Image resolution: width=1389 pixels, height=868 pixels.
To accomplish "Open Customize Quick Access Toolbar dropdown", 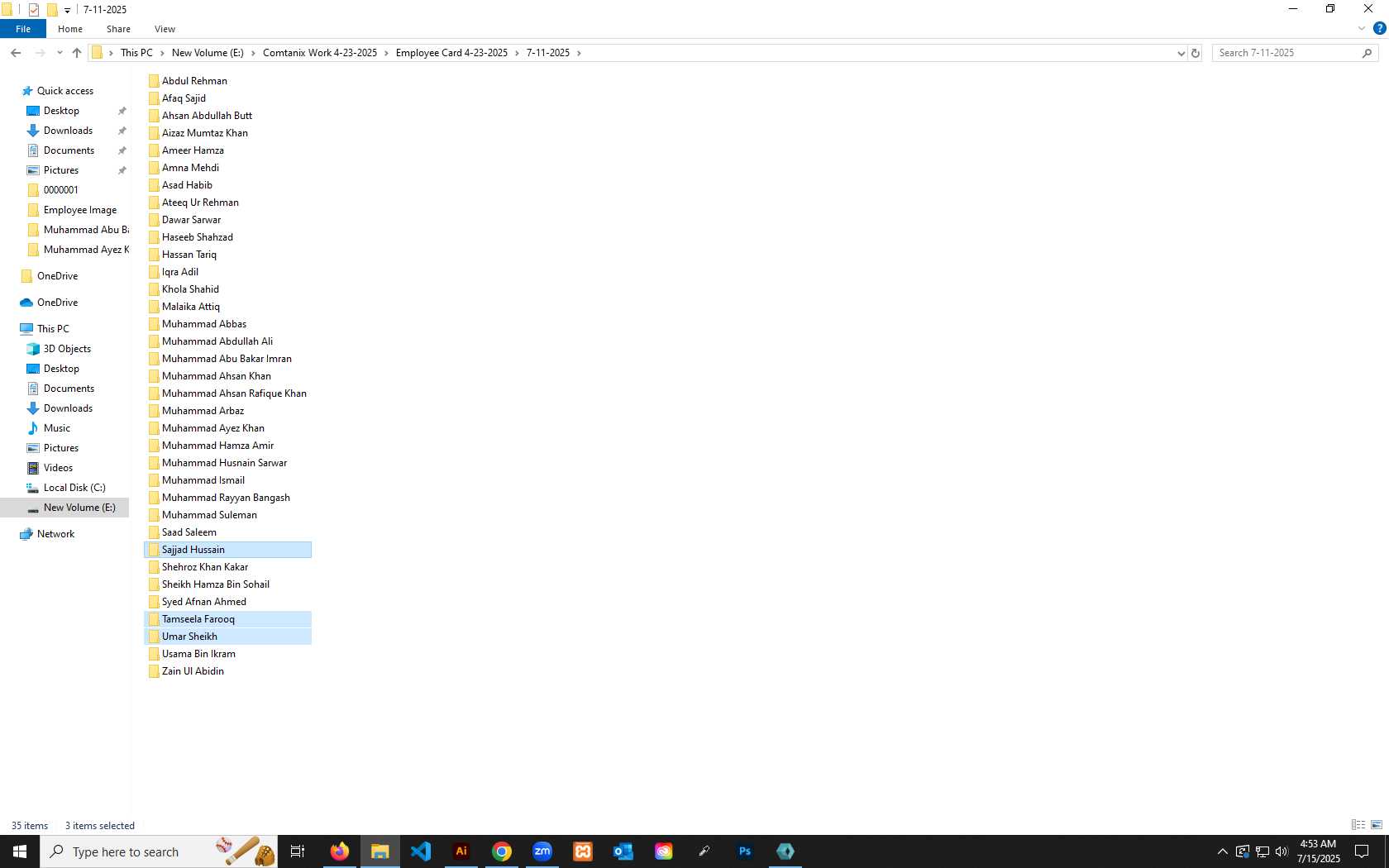I will 68,11.
